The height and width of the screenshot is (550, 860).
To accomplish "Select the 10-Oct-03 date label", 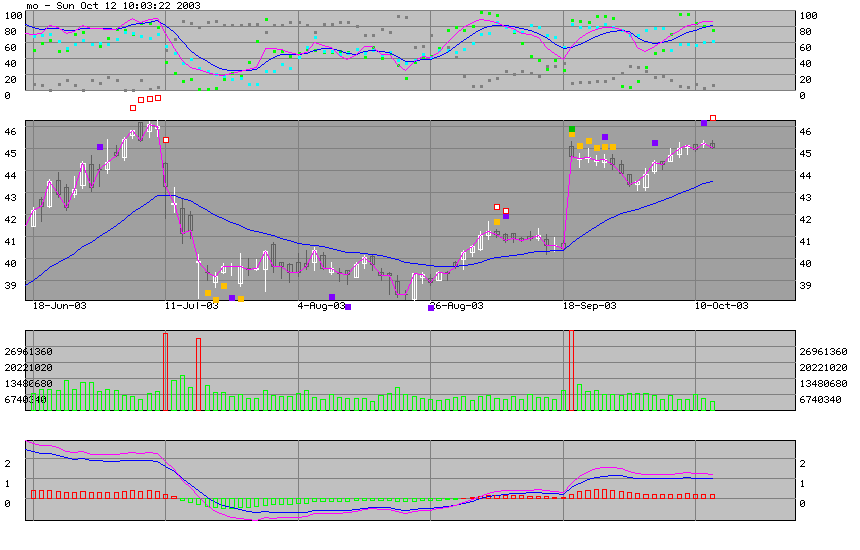I will tap(722, 306).
